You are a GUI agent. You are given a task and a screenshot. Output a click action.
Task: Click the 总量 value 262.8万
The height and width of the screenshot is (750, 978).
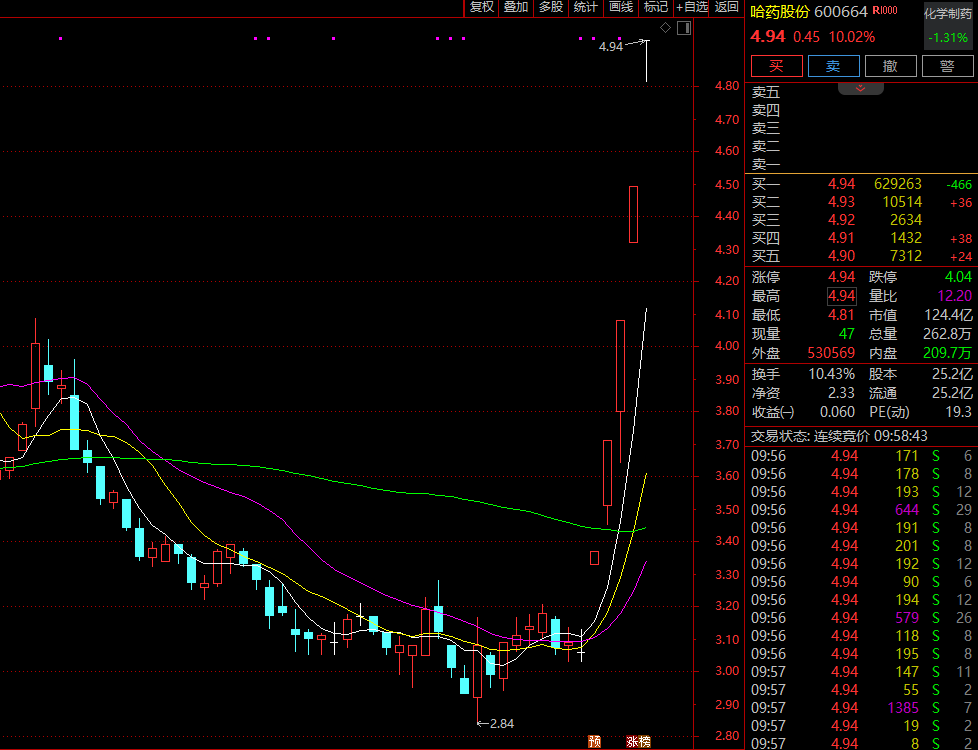pyautogui.click(x=948, y=334)
